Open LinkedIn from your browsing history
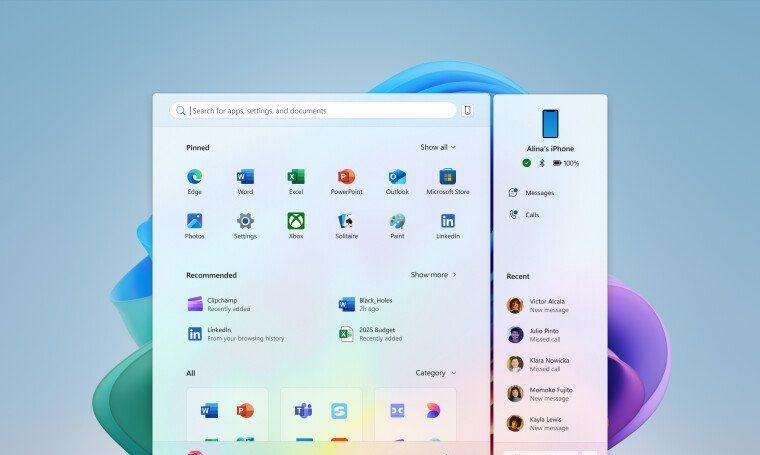 pos(236,334)
